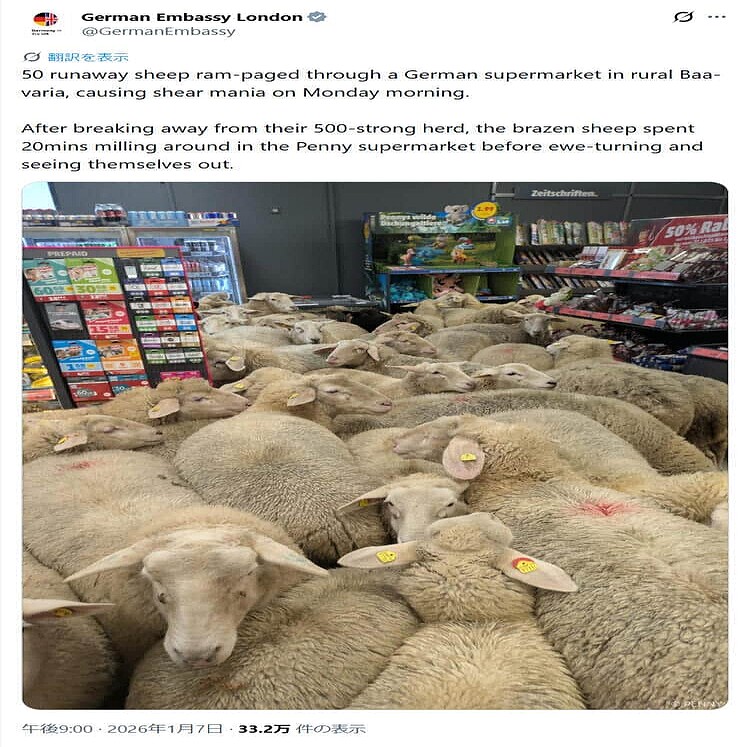Open the Grok slashed-circle icon at top right

click(x=683, y=17)
